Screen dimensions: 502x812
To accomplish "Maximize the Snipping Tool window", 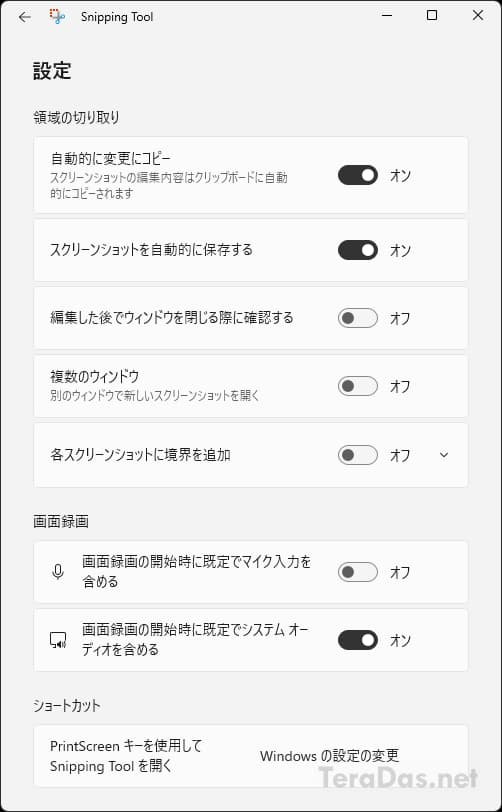I will coord(432,16).
